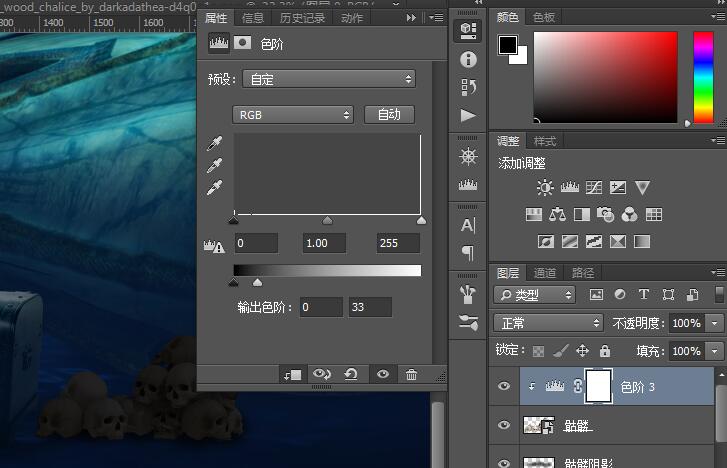Add an Exposure adjustment
727x468 pixels.
click(618, 187)
